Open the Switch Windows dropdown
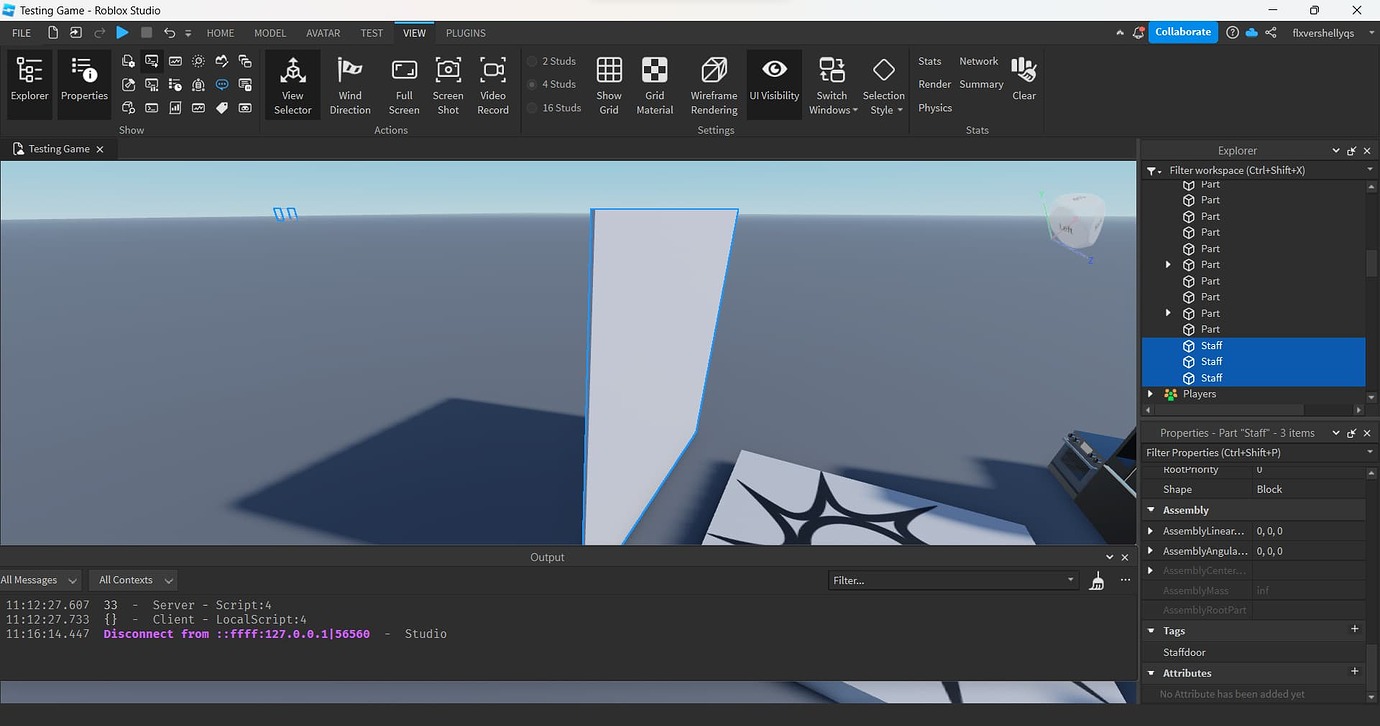 (832, 84)
